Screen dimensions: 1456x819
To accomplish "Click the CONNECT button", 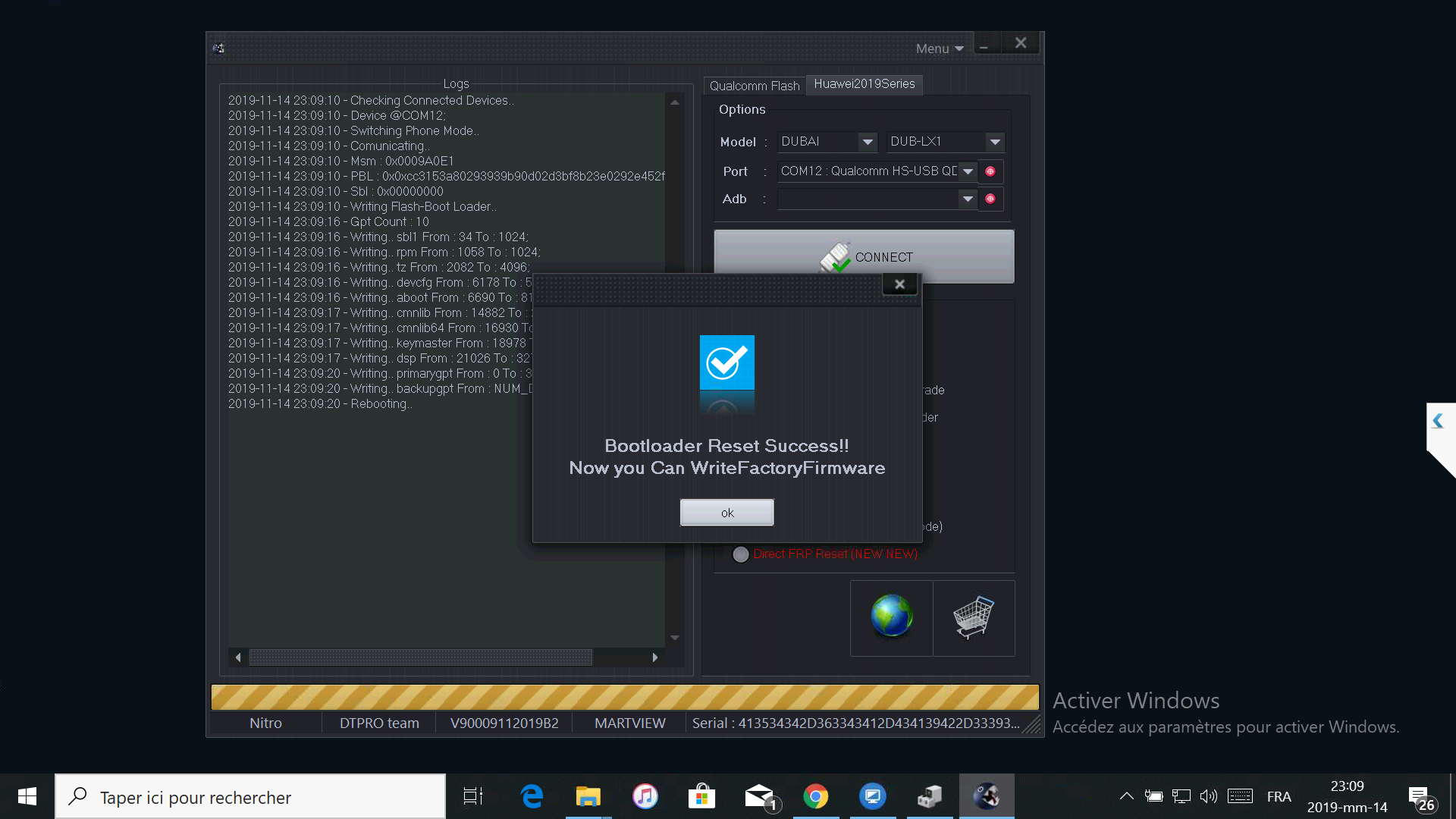I will pyautogui.click(x=864, y=256).
